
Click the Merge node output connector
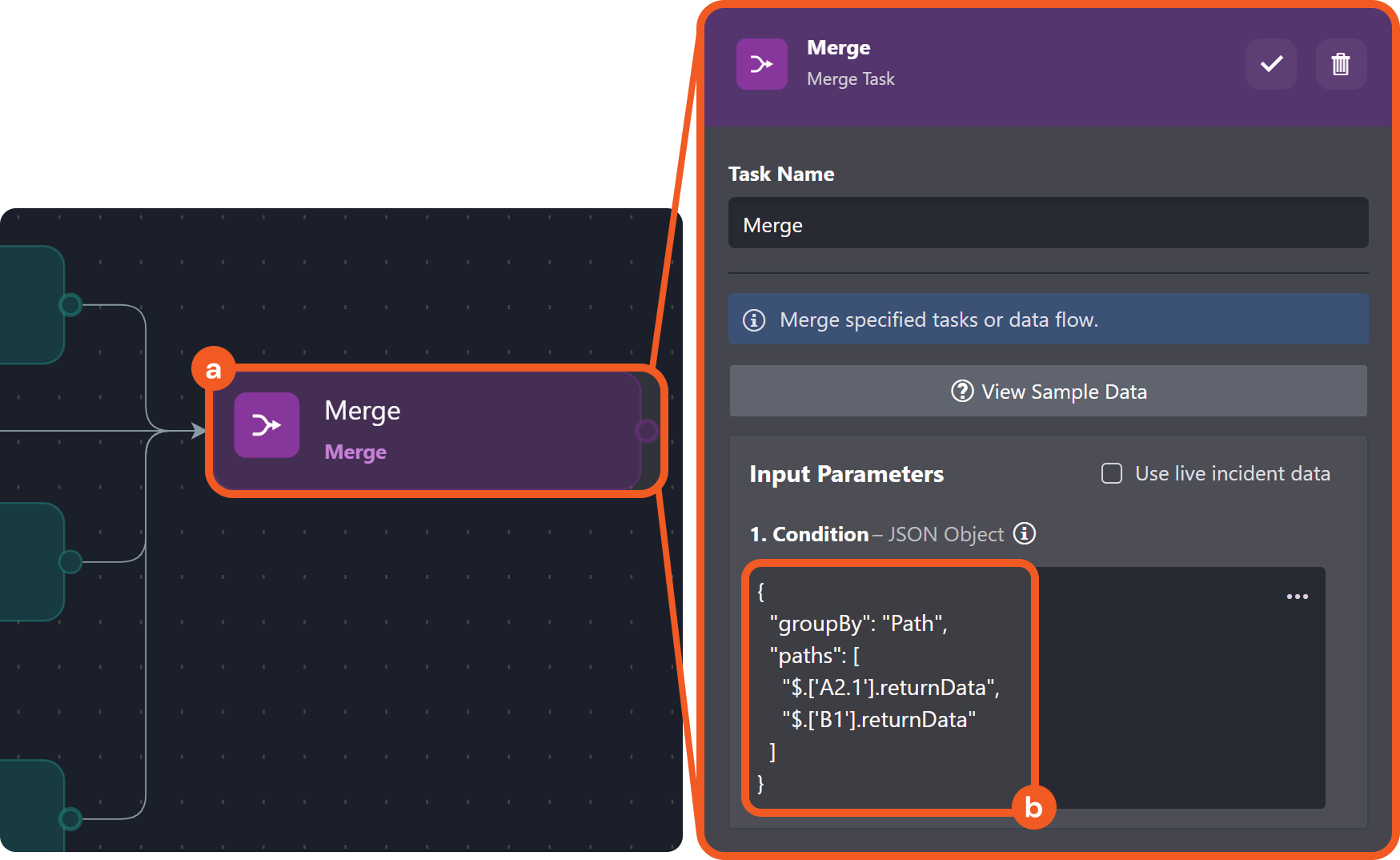[647, 431]
